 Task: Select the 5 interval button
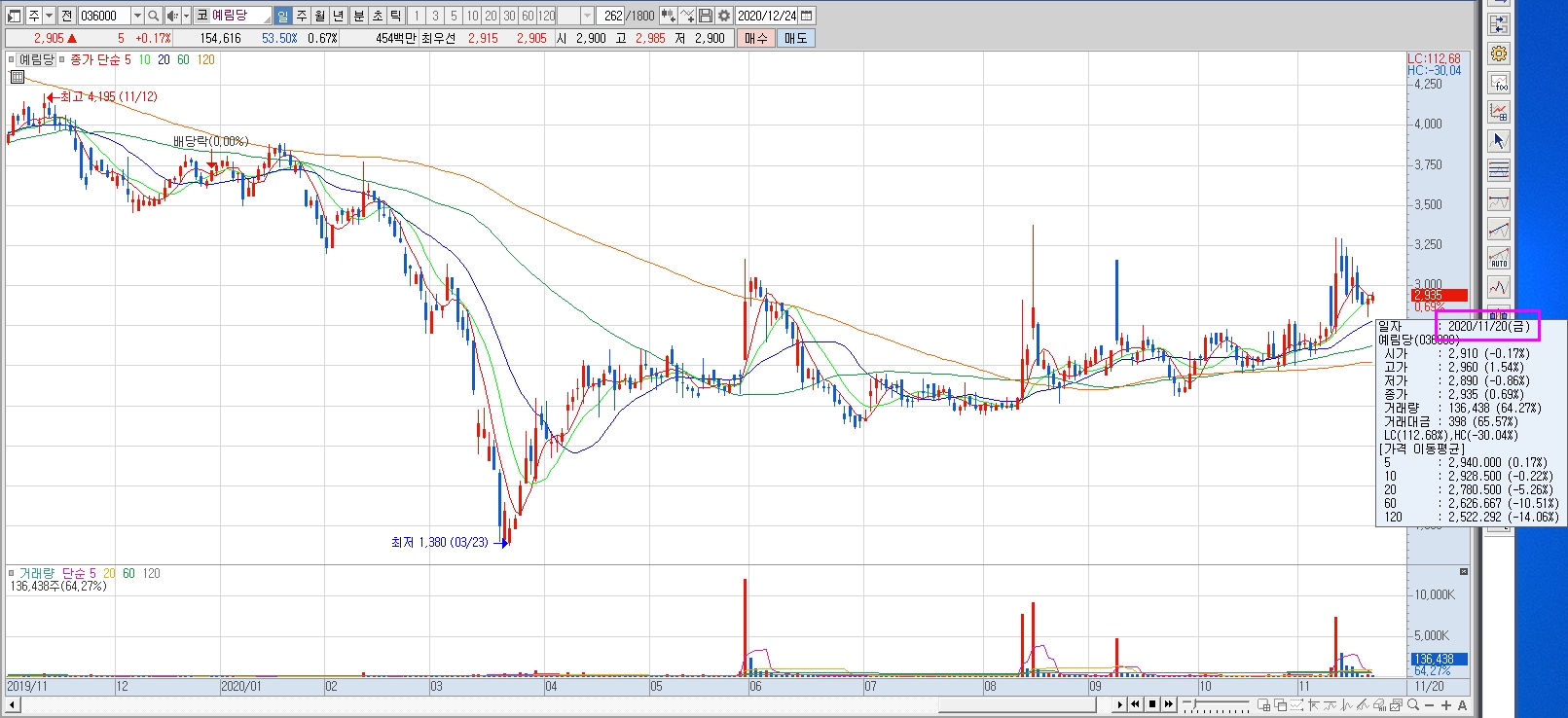(x=453, y=16)
